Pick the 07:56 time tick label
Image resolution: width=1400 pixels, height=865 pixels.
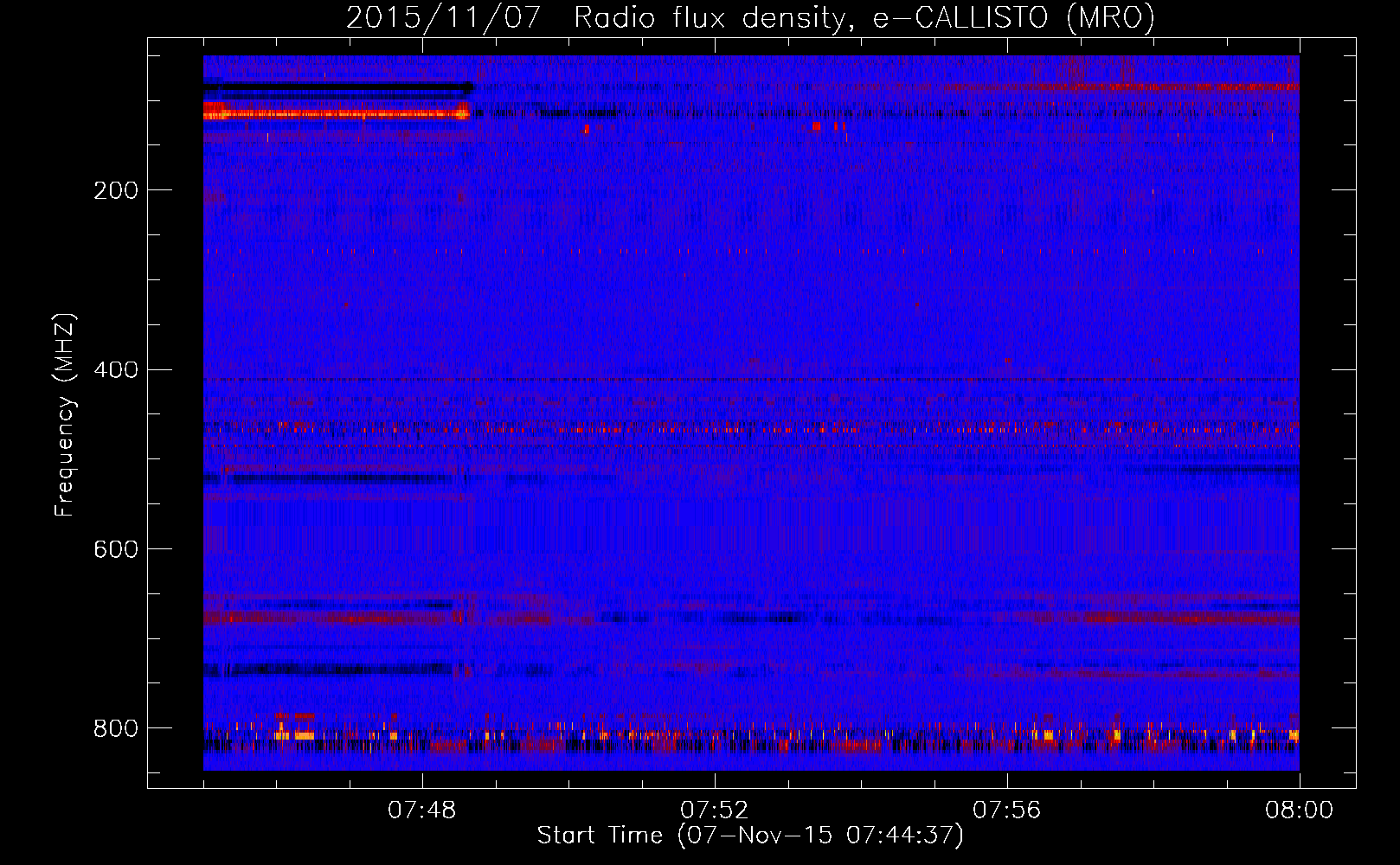(1007, 811)
